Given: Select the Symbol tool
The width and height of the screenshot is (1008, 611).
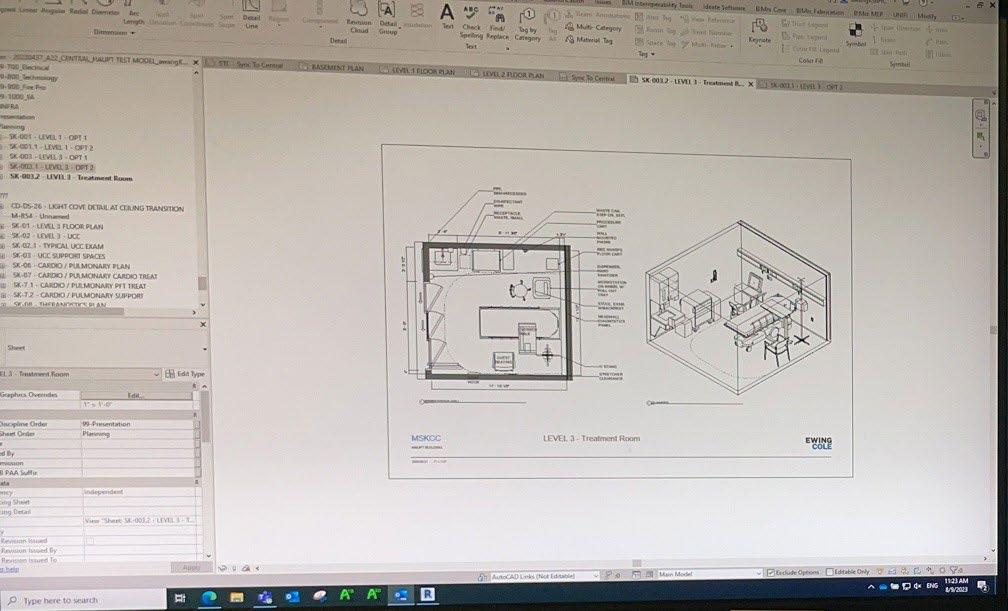Looking at the screenshot, I should 856,35.
